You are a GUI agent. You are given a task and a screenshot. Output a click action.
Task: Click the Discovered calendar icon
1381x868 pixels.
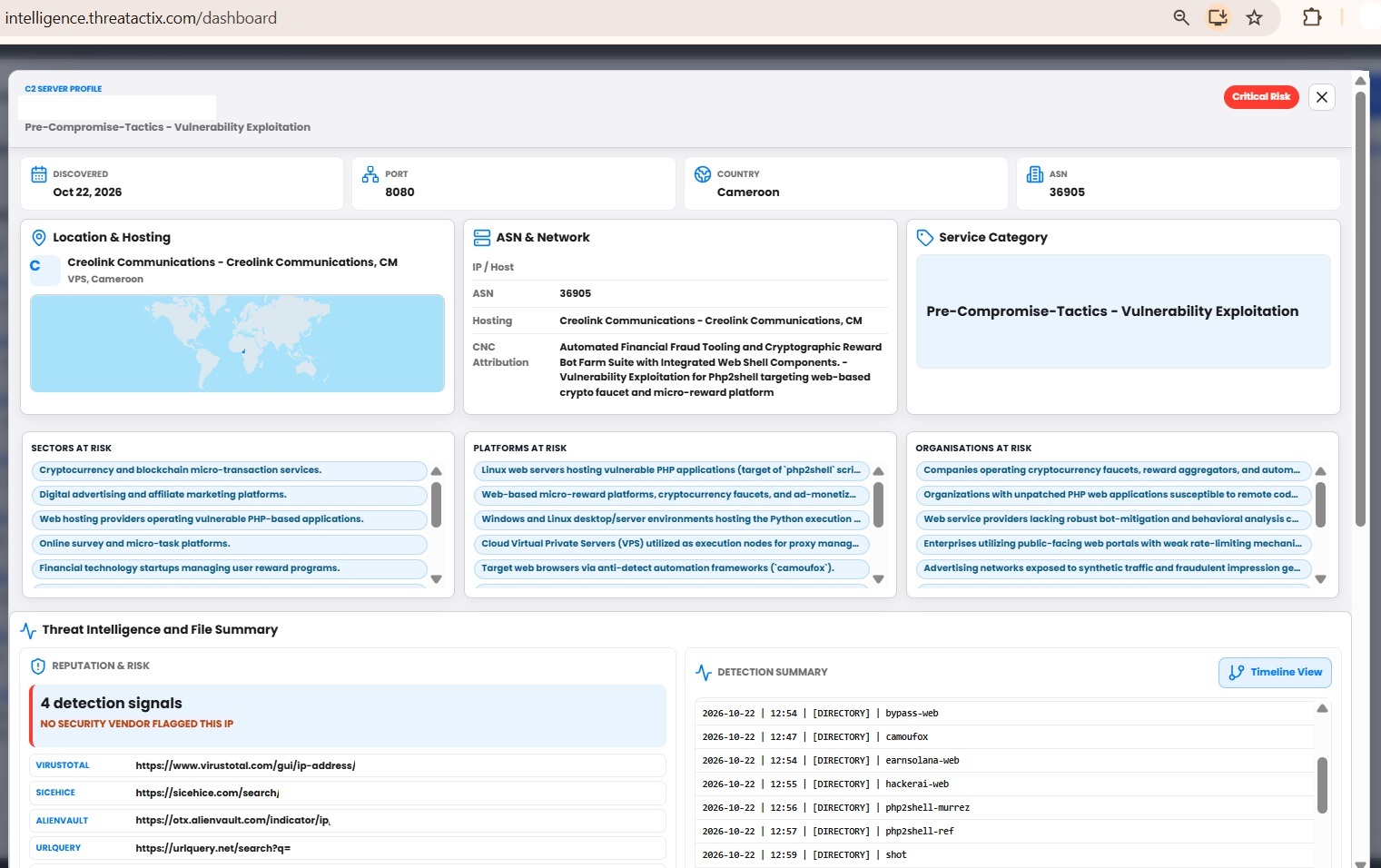tap(39, 174)
